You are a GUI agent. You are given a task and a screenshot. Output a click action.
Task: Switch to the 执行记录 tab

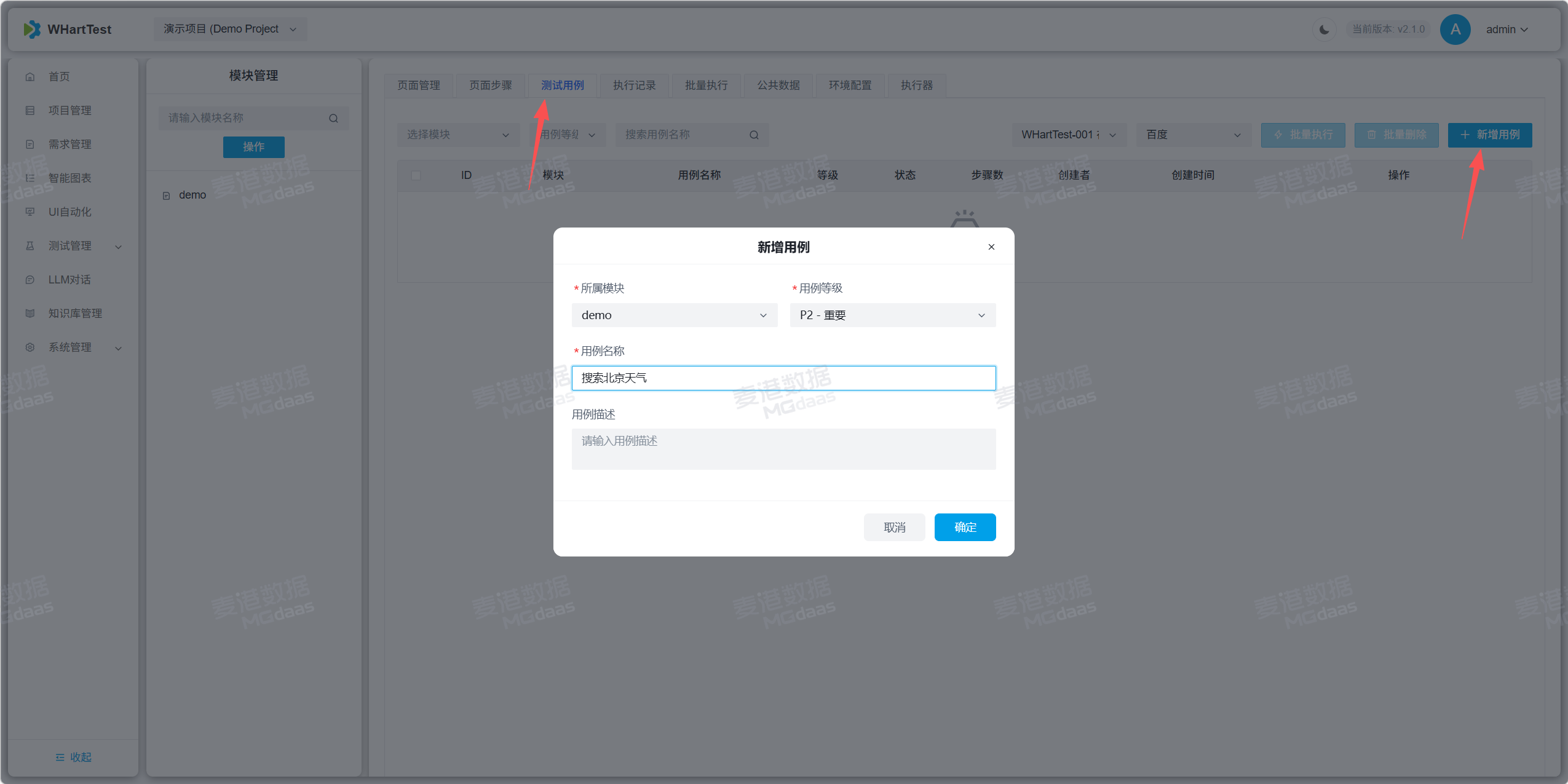coord(634,85)
